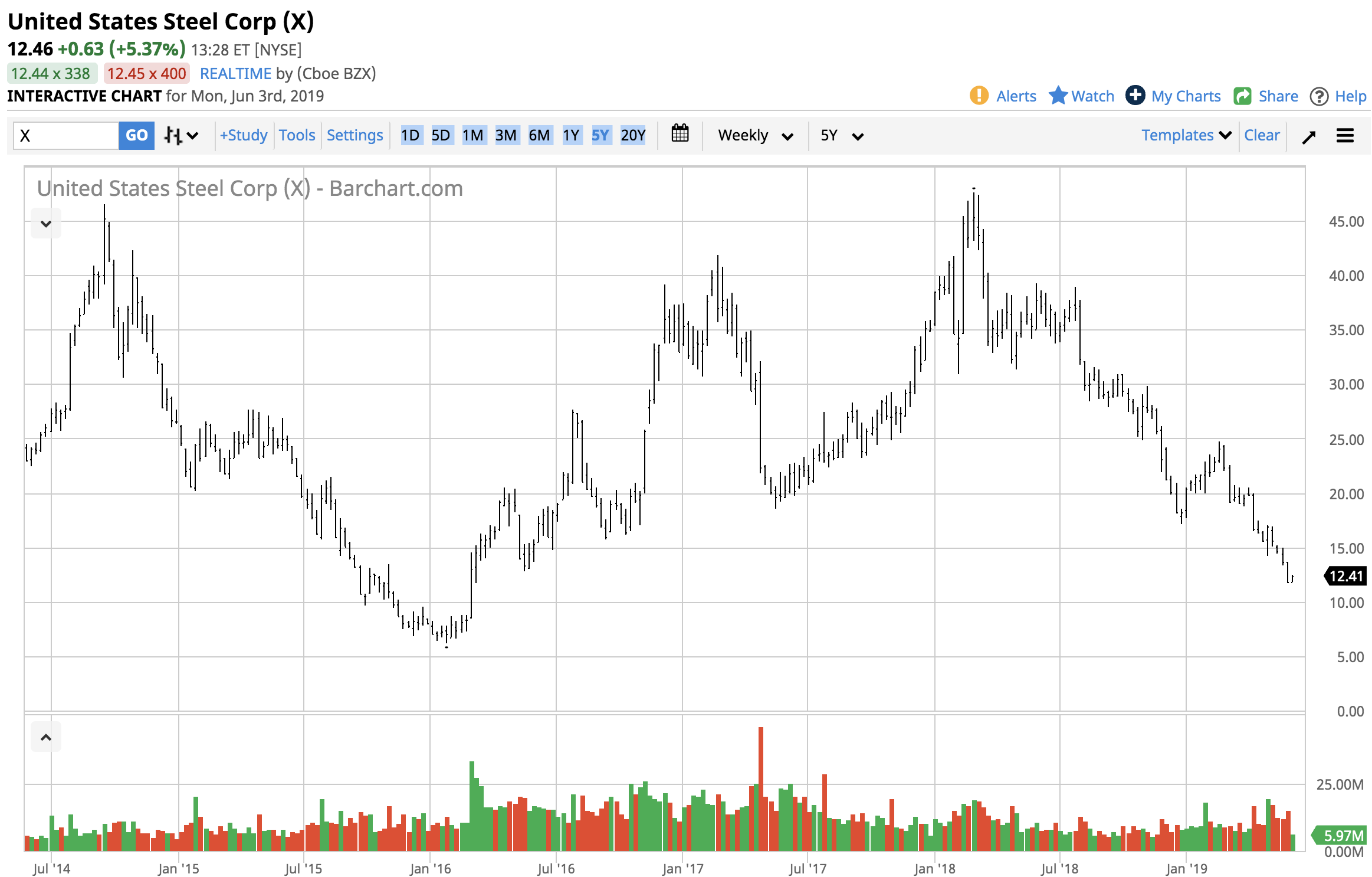The height and width of the screenshot is (877, 1372).
Task: Click the symbol input field
Action: pyautogui.click(x=66, y=136)
